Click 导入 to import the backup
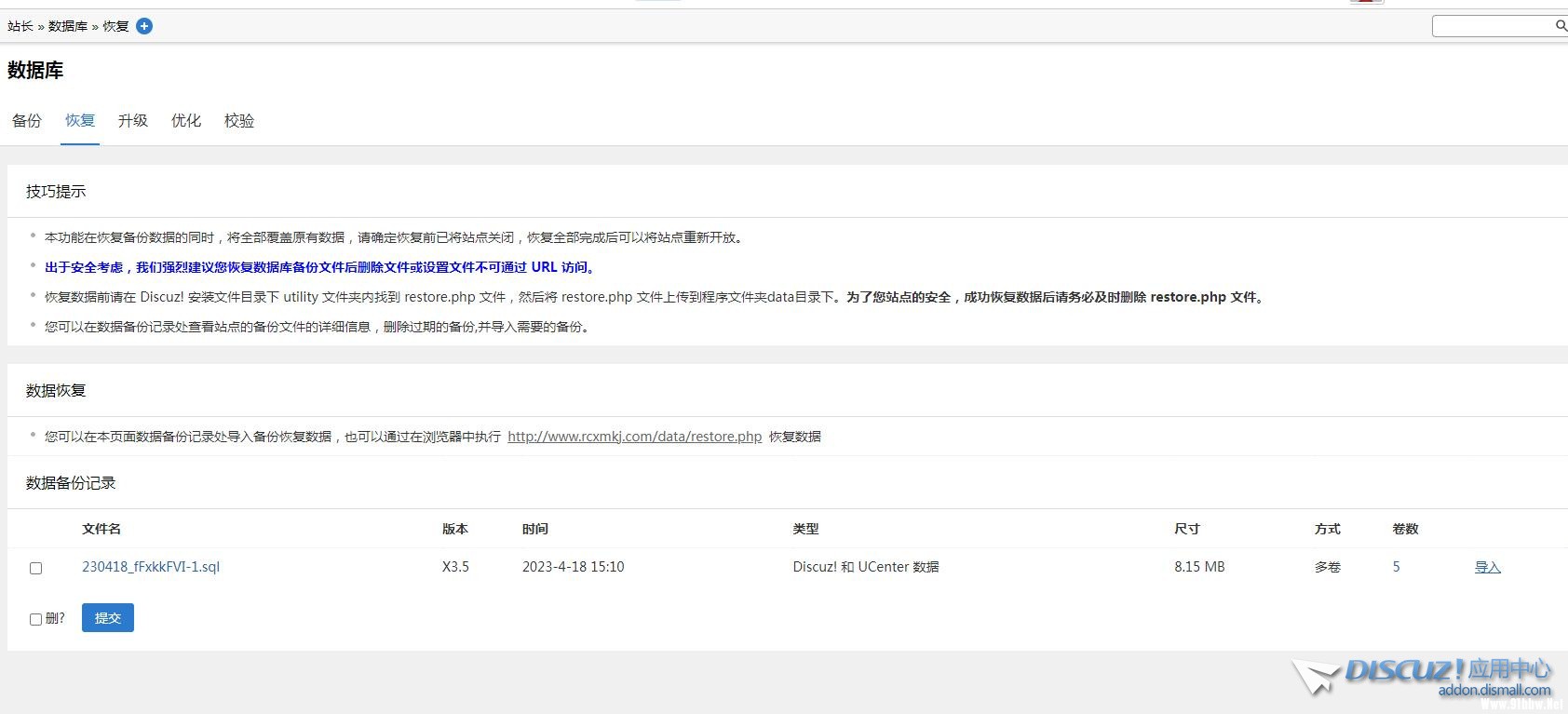Viewport: 1568px width, 714px height. (x=1487, y=567)
